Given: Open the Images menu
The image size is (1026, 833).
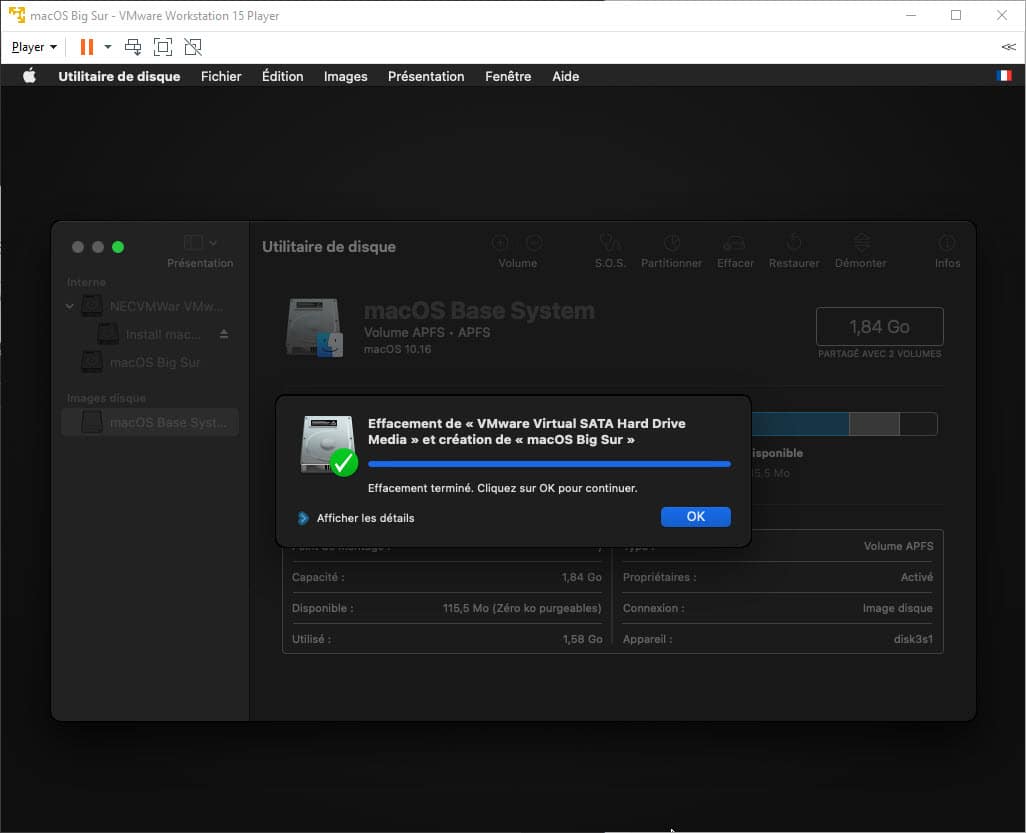Looking at the screenshot, I should click(x=345, y=76).
